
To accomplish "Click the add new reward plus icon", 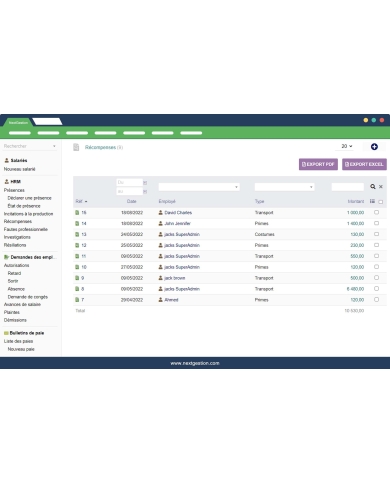I will [374, 147].
